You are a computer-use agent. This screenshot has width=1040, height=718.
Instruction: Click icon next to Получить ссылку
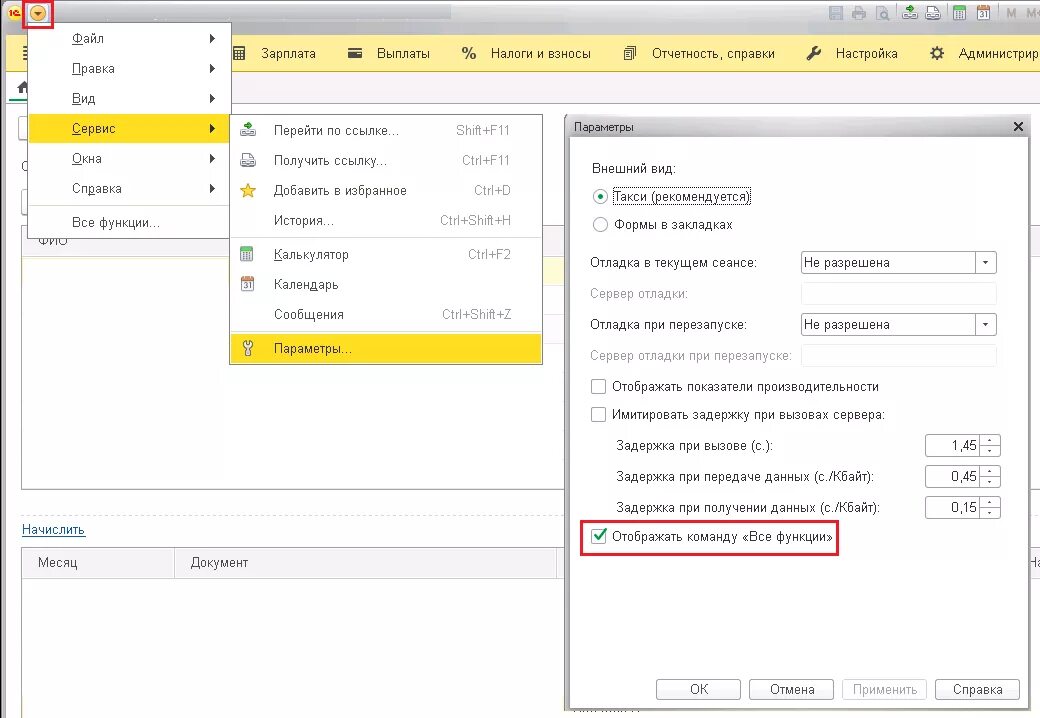coord(248,160)
